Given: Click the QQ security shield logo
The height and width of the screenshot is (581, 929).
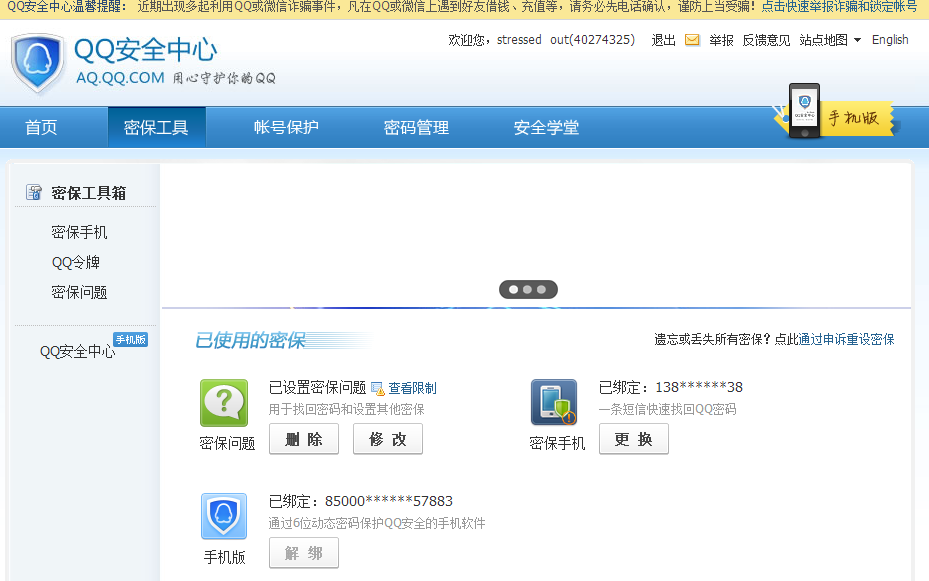Looking at the screenshot, I should 38,63.
